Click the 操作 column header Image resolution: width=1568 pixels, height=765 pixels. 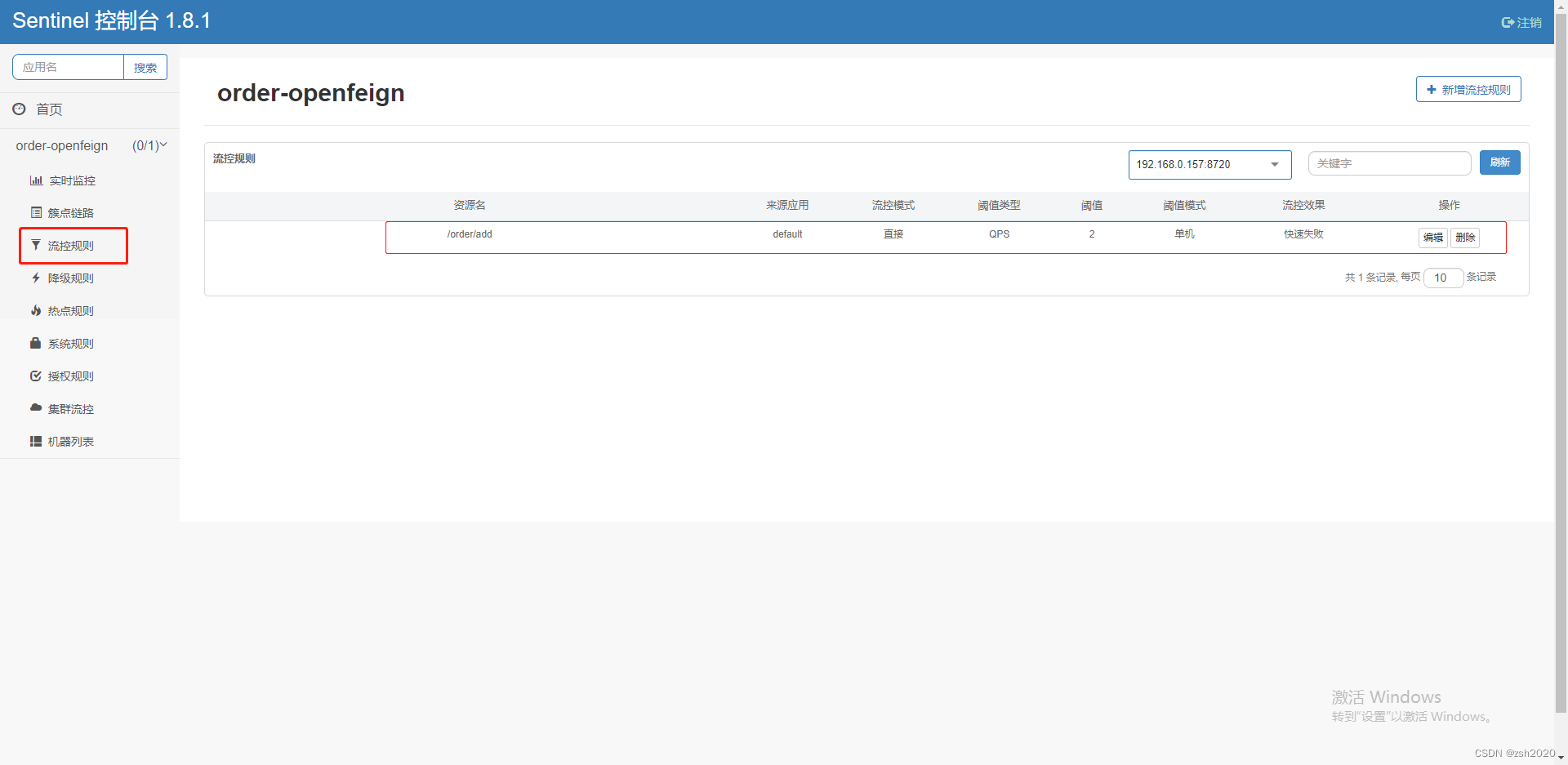coord(1449,205)
